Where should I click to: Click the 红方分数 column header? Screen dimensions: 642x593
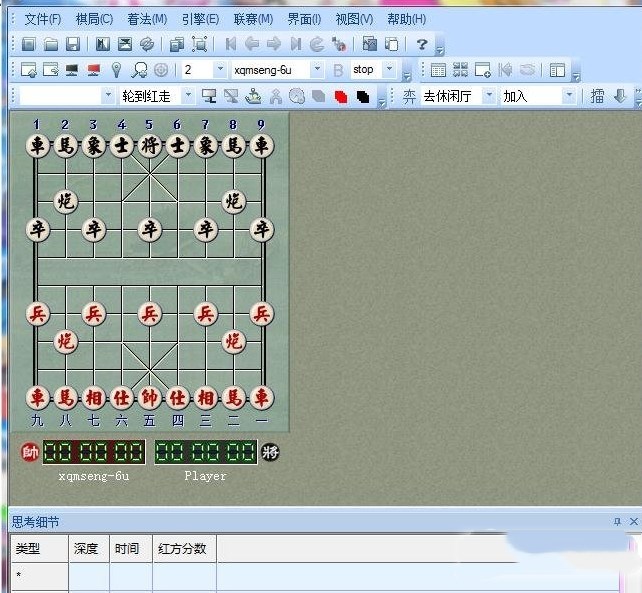pyautogui.click(x=184, y=549)
